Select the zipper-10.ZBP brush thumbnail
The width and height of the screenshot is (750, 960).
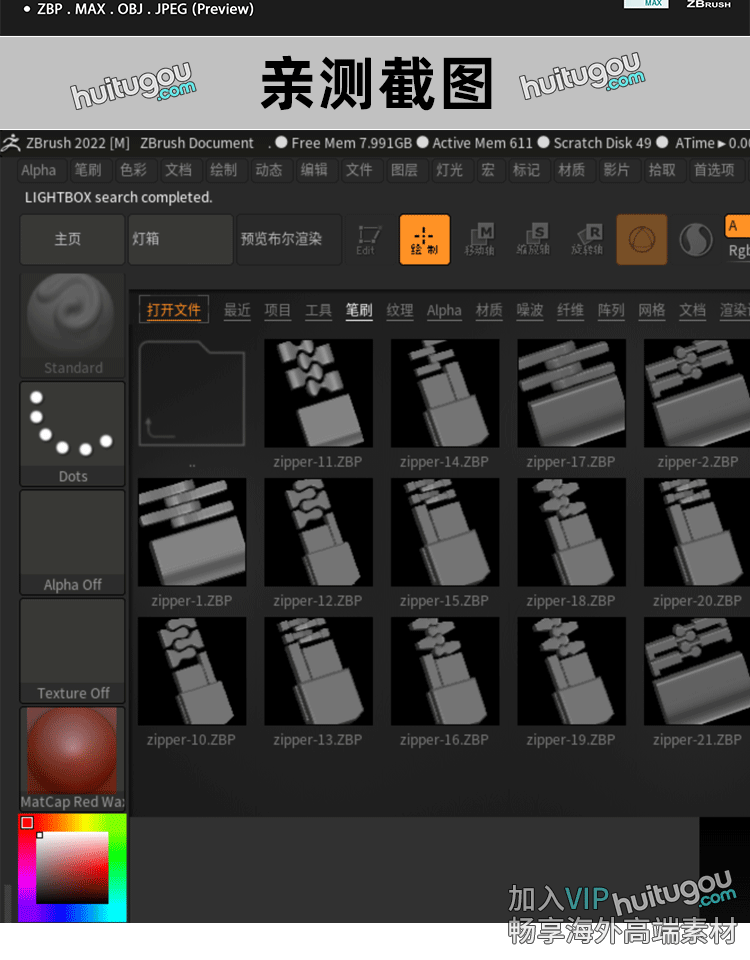point(192,671)
